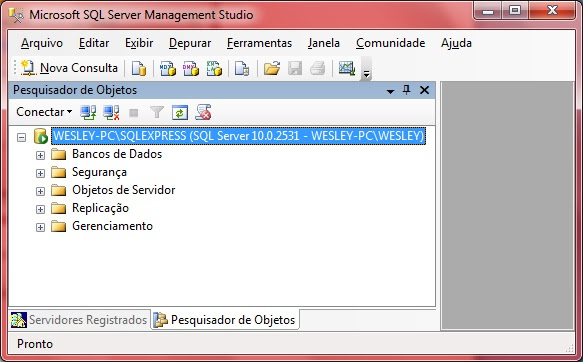Image resolution: width=583 pixels, height=362 pixels.
Task: Close the Management Studio window
Action: pos(553,11)
